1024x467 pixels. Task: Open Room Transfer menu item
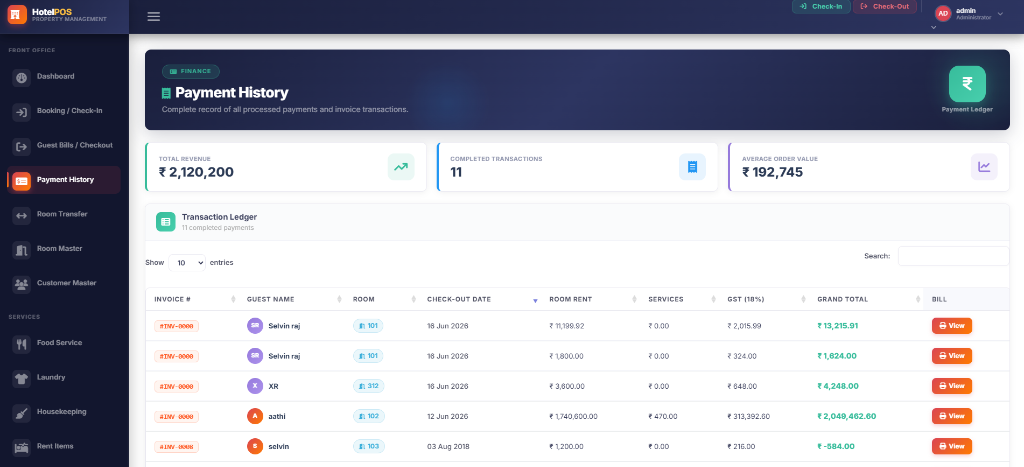(x=64, y=215)
